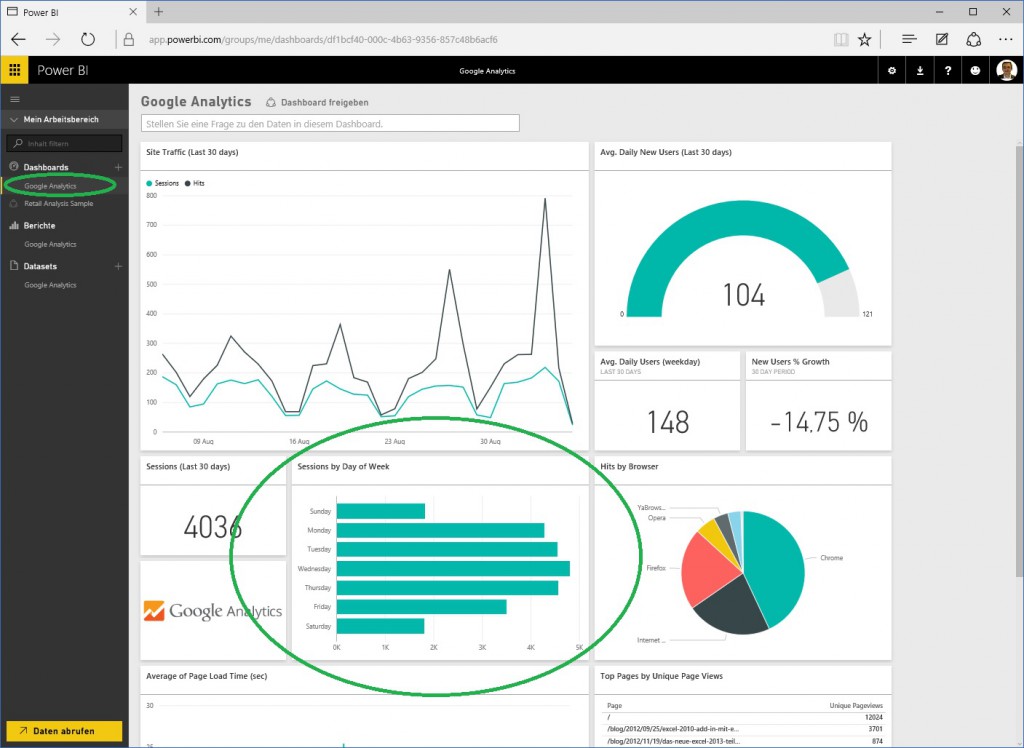Click the plus icon next to Datasets
The image size is (1024, 748).
pyautogui.click(x=118, y=266)
